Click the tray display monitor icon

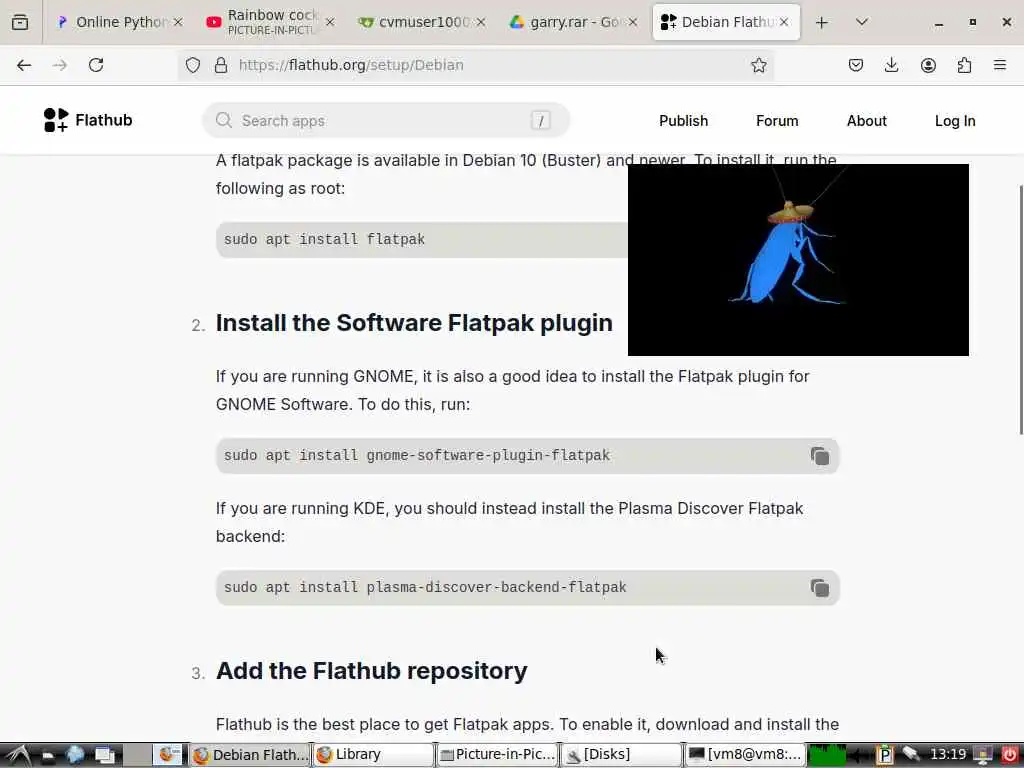click(x=982, y=756)
